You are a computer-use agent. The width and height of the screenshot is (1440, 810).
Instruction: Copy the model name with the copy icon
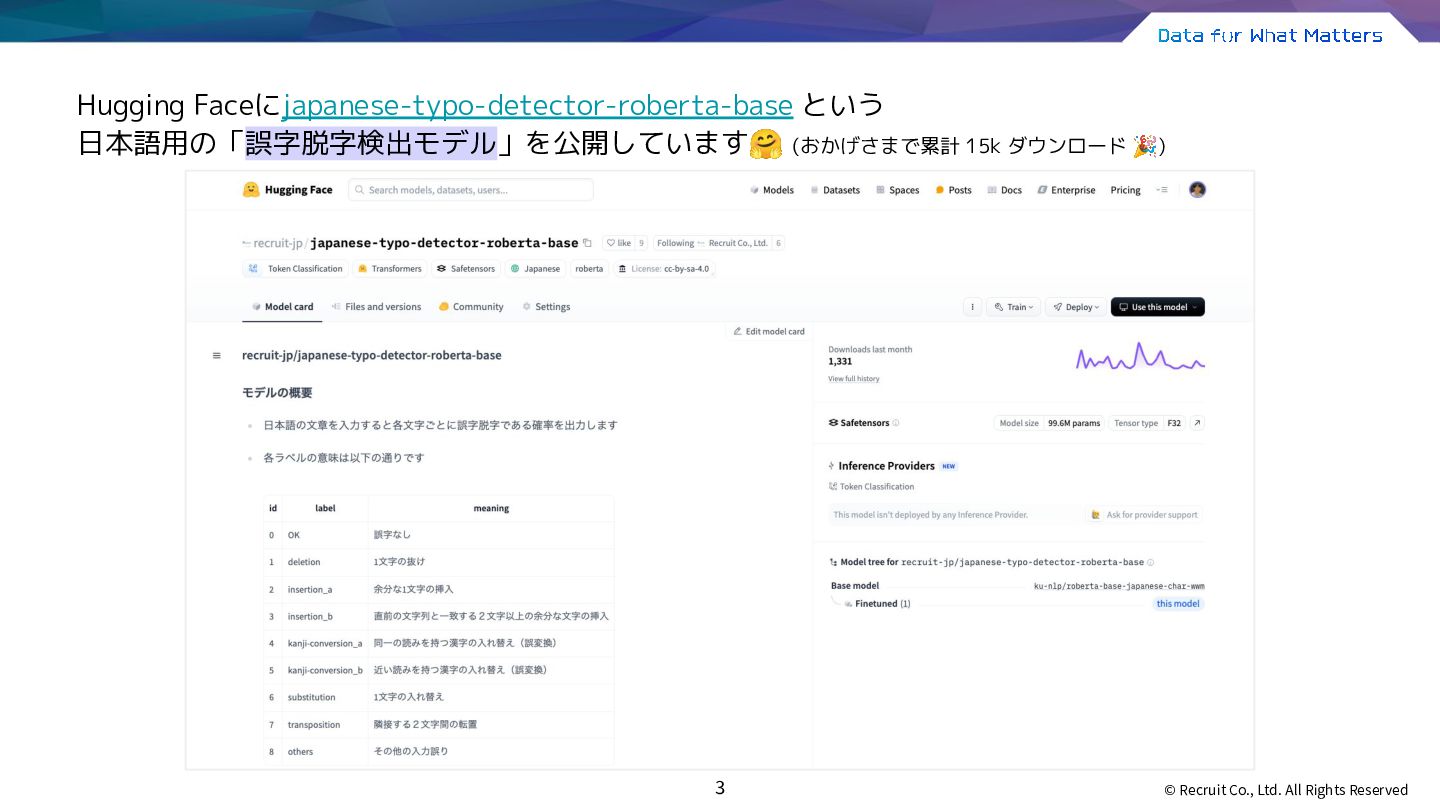[587, 243]
